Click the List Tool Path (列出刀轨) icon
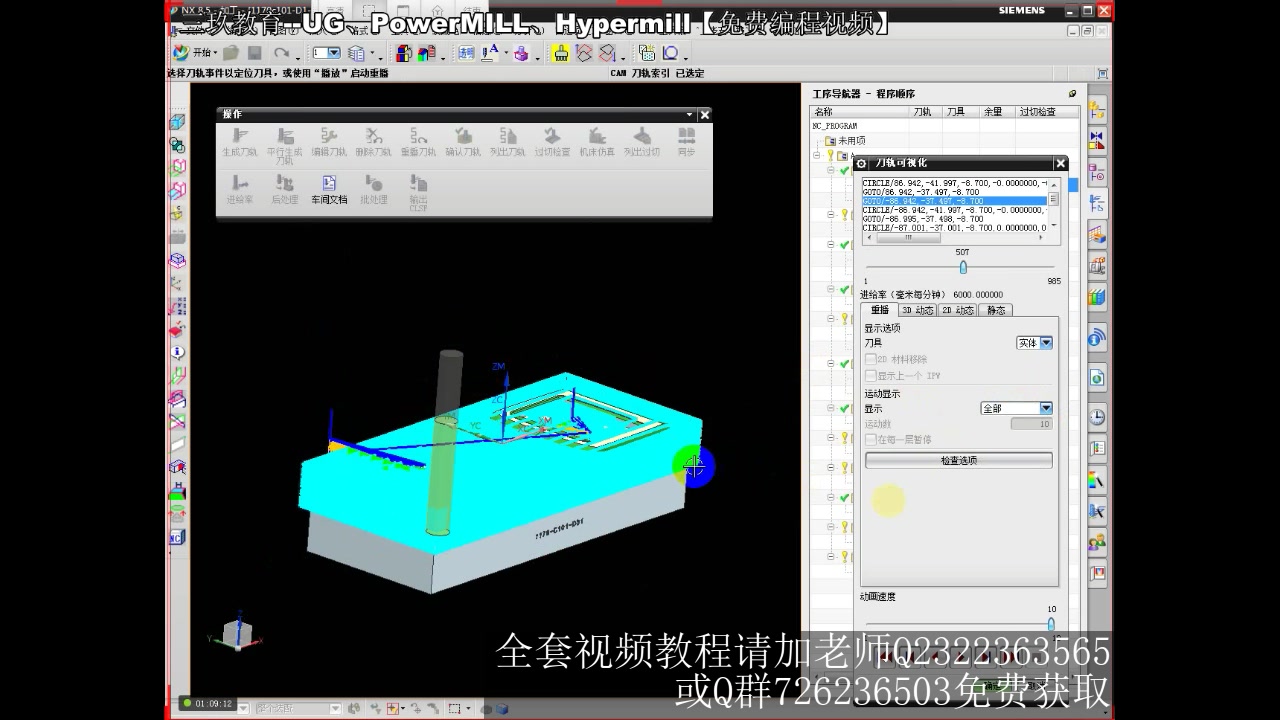The height and width of the screenshot is (720, 1280). [x=508, y=136]
